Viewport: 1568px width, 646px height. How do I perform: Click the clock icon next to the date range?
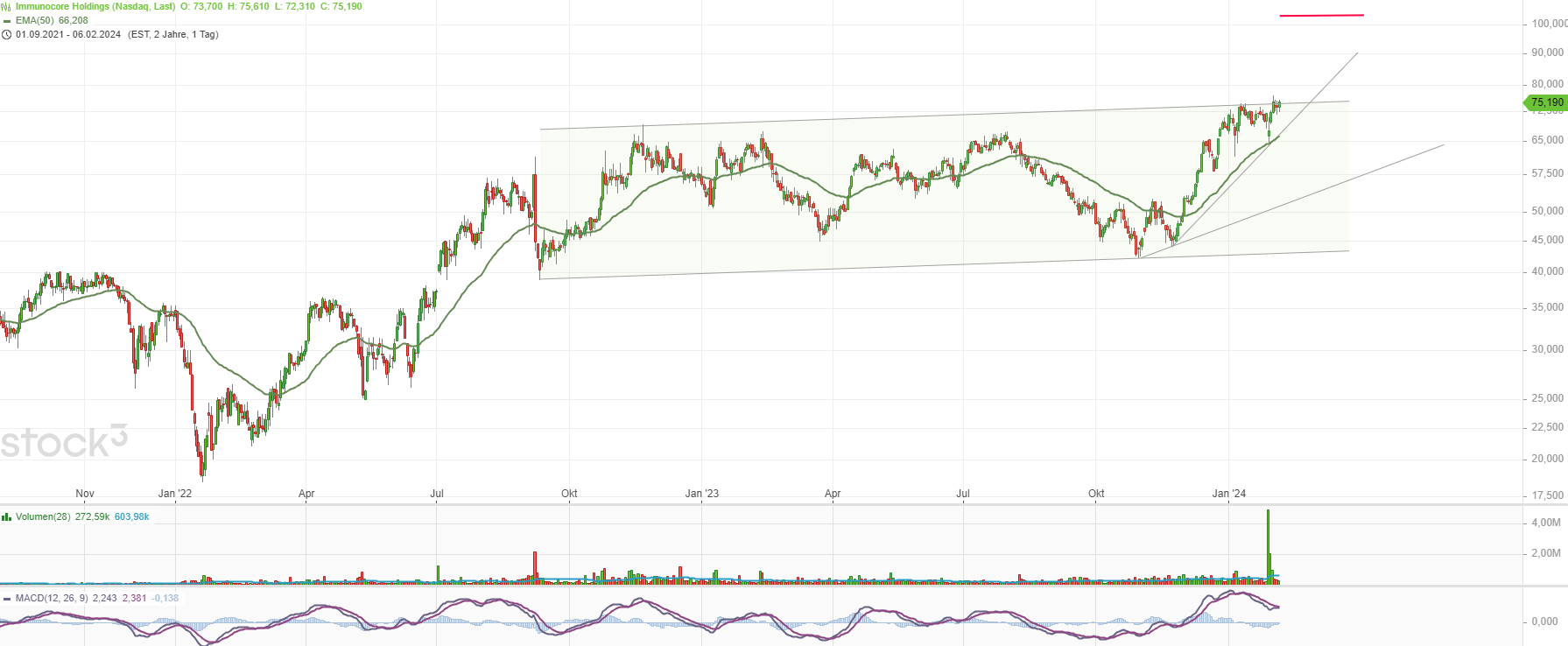[6, 35]
